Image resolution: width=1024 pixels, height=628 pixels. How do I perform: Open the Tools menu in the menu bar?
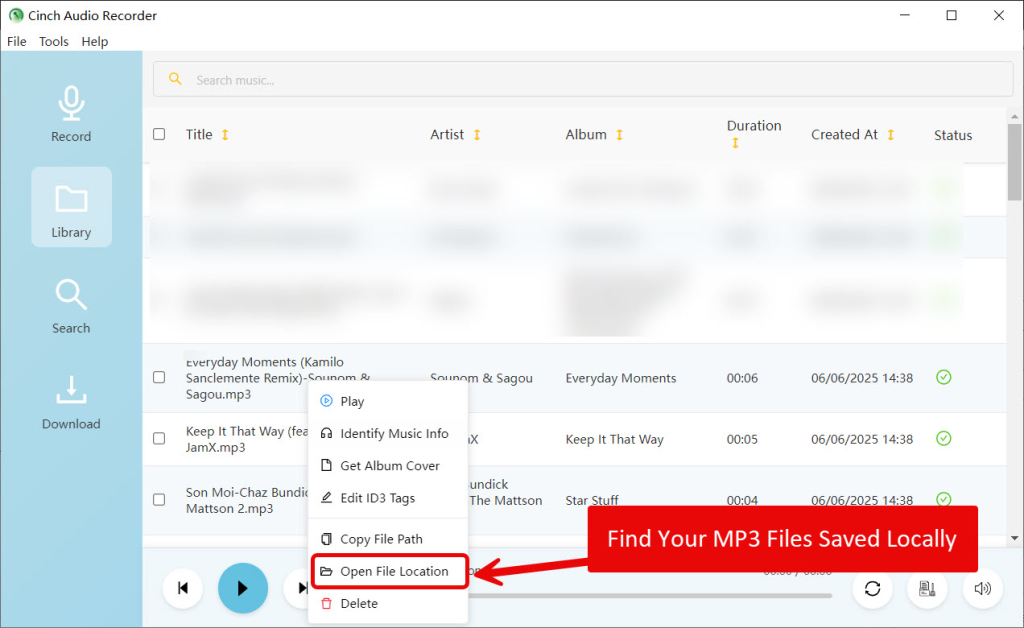point(54,42)
